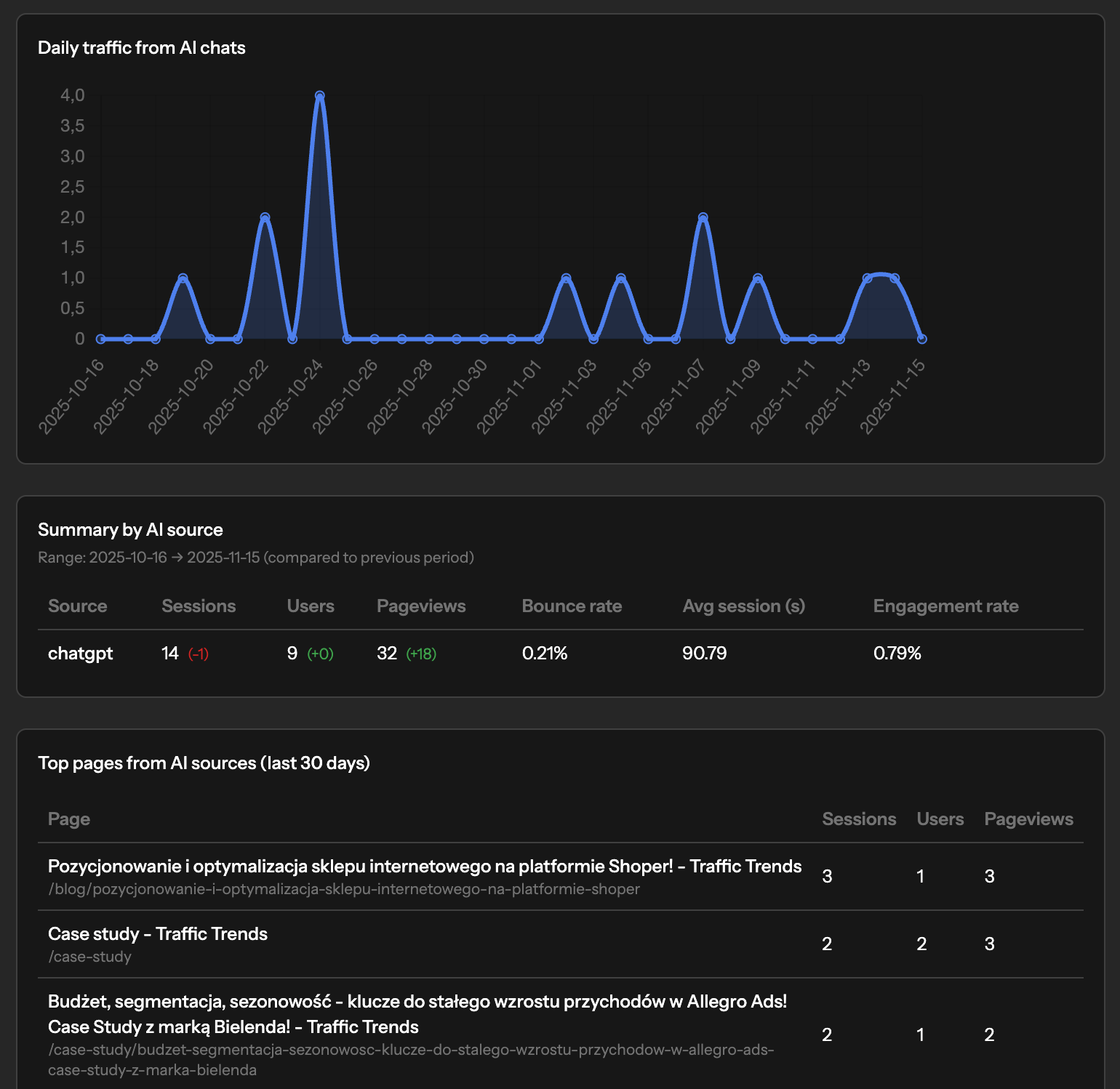Click the Source column header in summary table
Image resolution: width=1120 pixels, height=1089 pixels.
point(77,606)
